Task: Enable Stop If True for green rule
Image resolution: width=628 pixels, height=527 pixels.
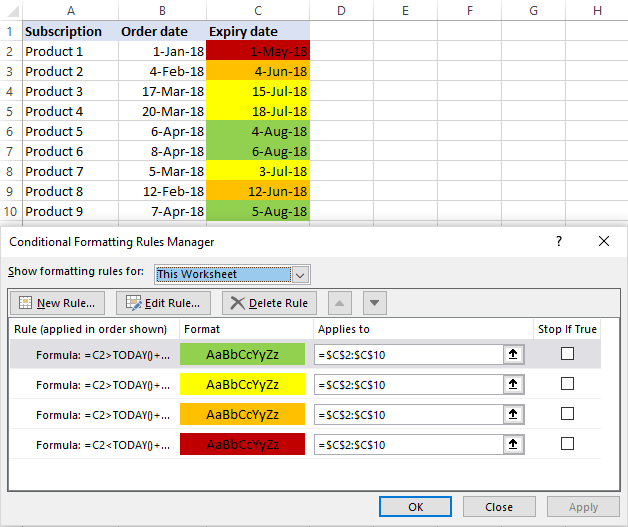Action: click(x=567, y=354)
